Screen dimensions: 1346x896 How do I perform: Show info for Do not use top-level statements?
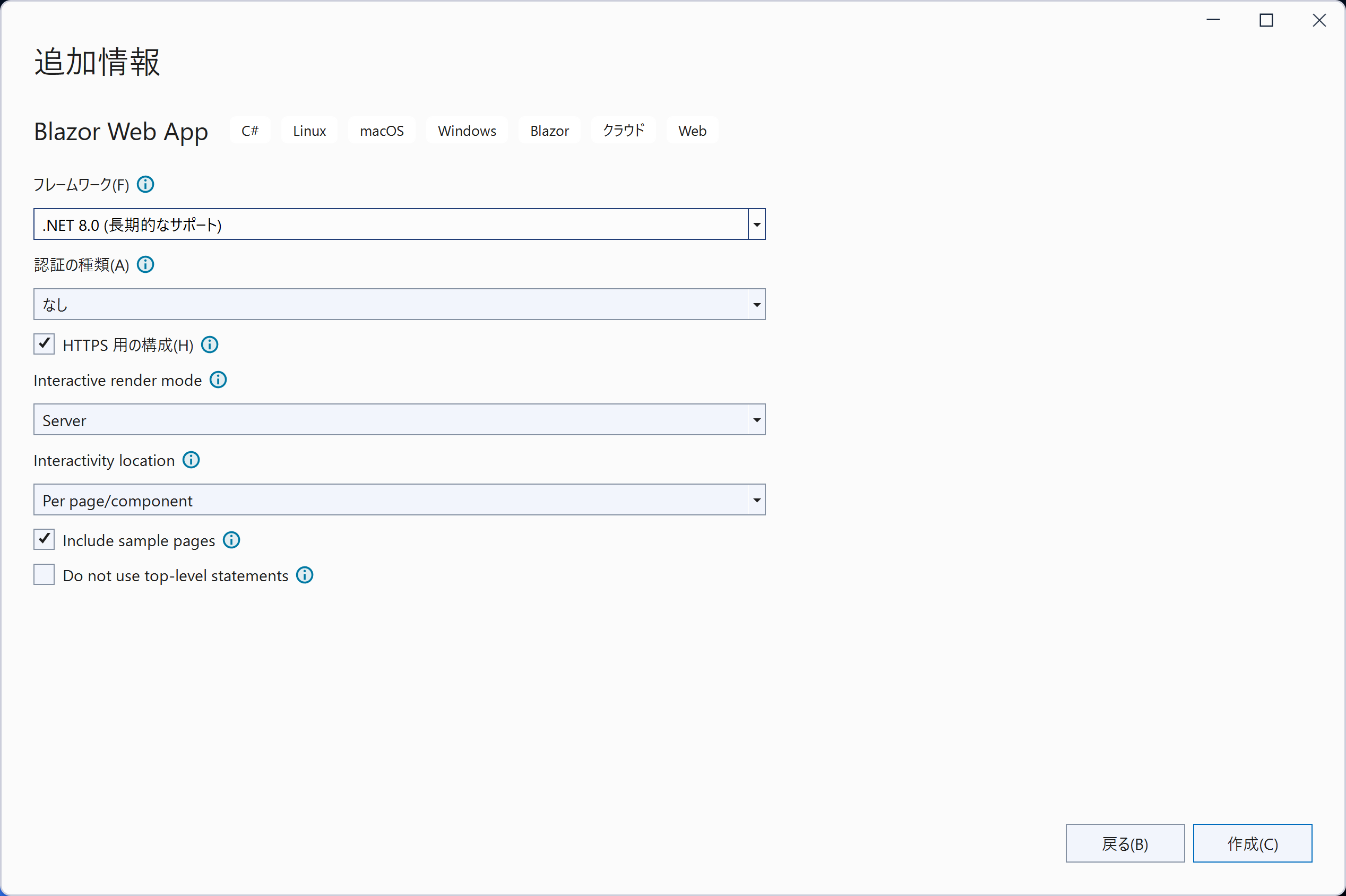pyautogui.click(x=305, y=575)
